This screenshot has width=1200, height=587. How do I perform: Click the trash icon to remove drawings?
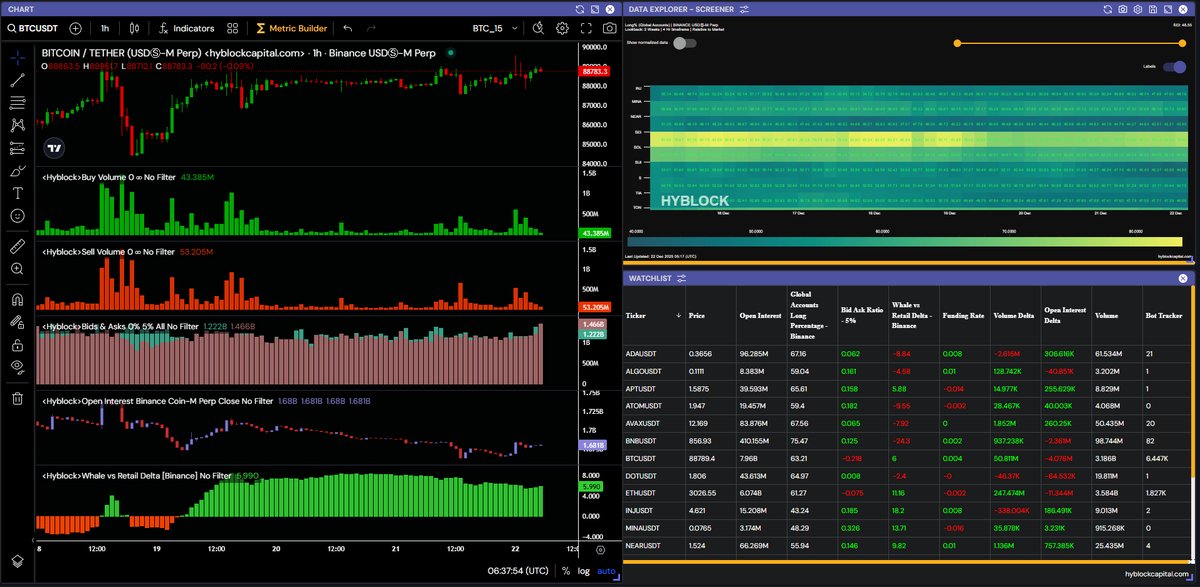tap(17, 399)
